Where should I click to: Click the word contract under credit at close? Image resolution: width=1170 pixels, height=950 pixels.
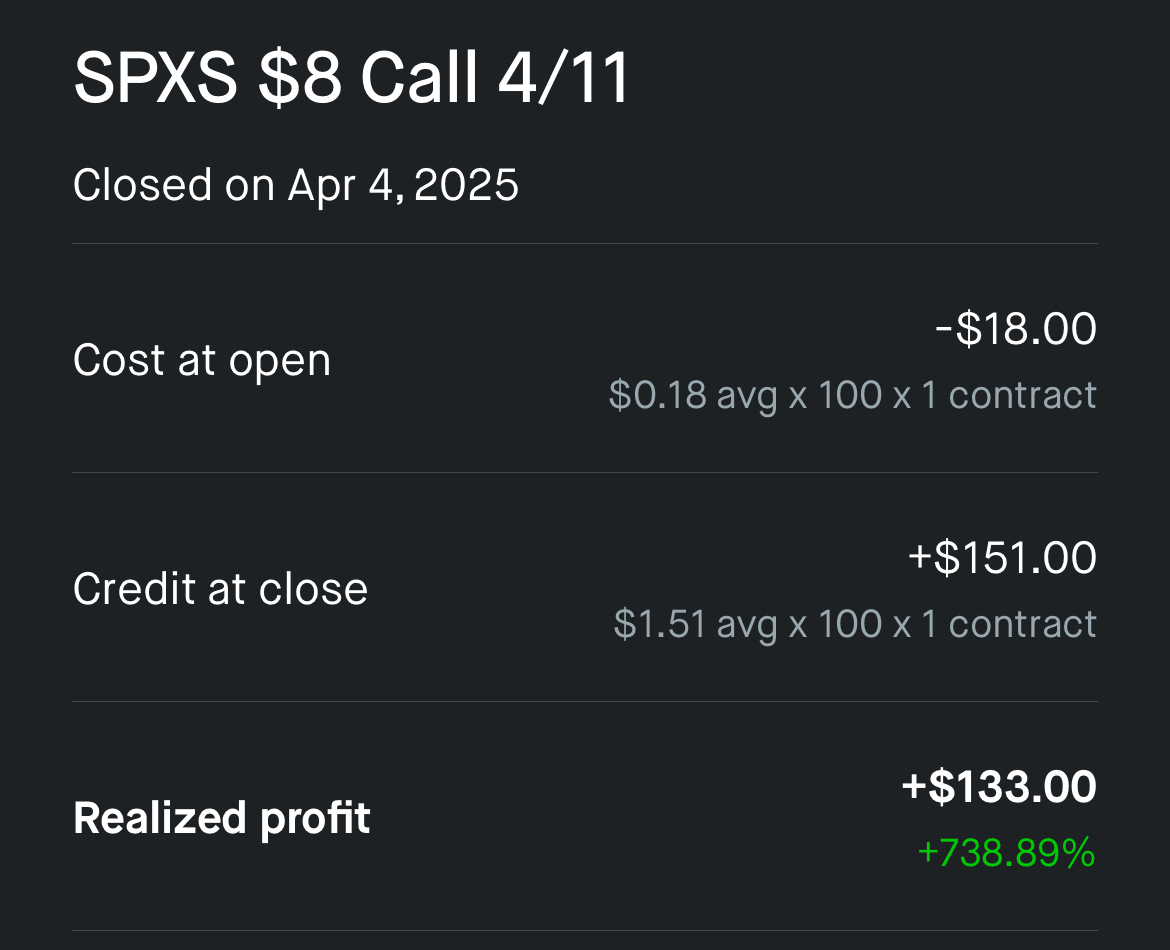[x=1022, y=624]
